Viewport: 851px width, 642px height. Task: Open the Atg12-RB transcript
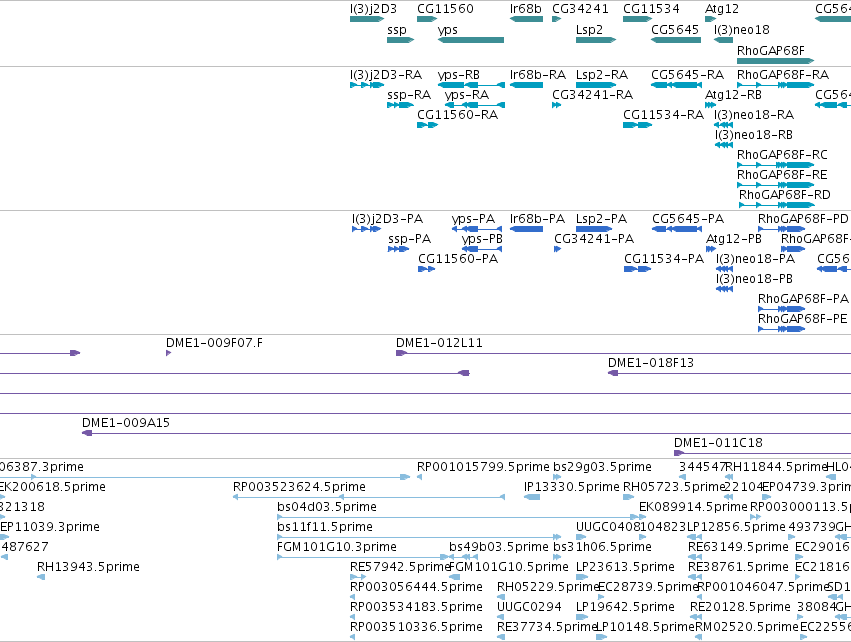click(710, 105)
